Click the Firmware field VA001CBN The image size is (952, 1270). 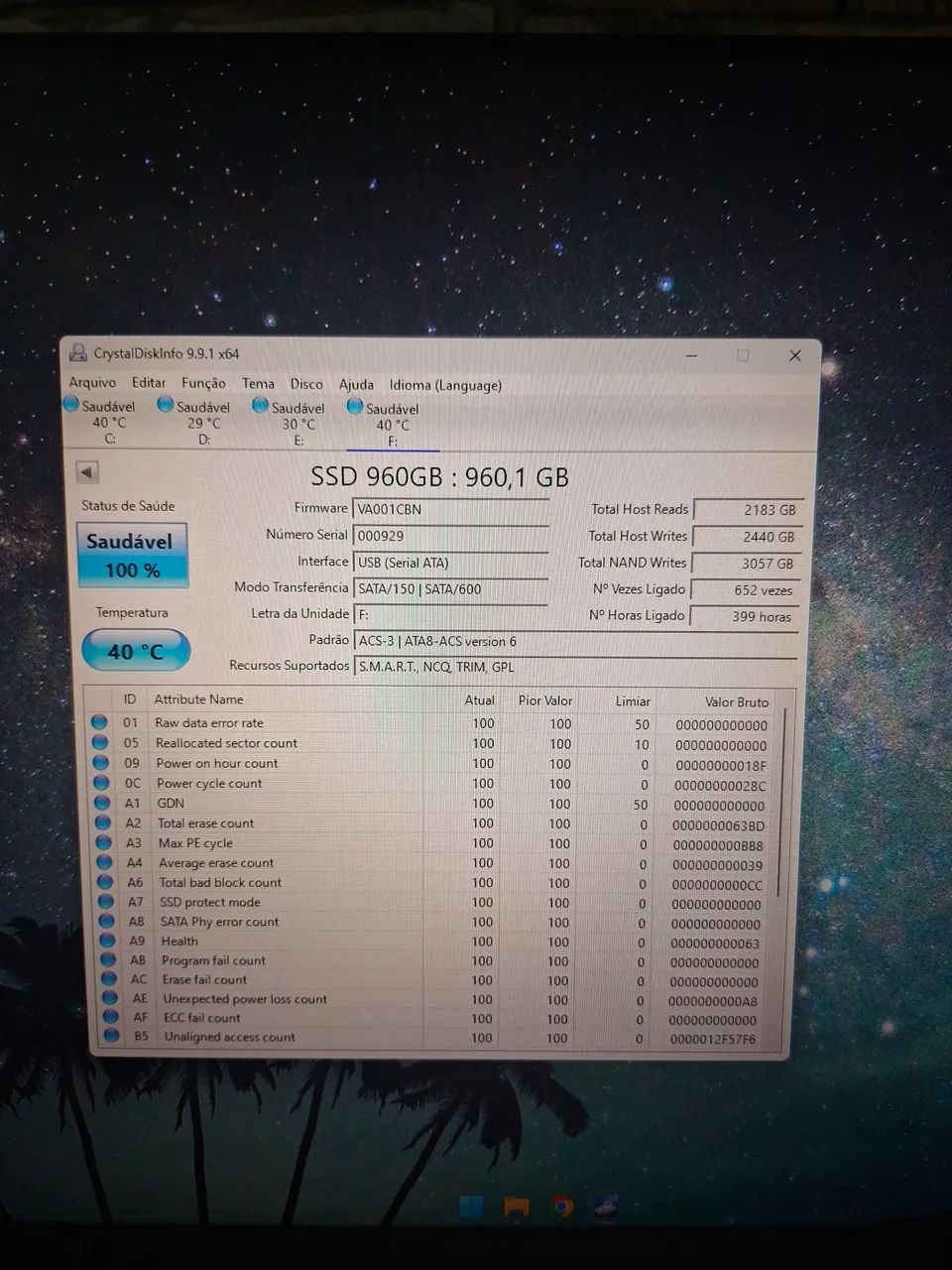[450, 509]
